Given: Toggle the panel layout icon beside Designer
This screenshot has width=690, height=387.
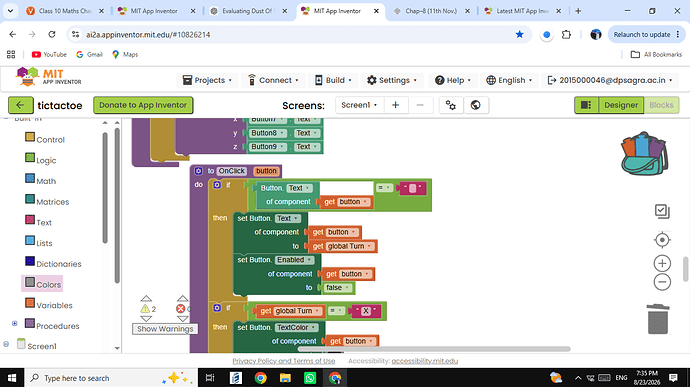Looking at the screenshot, I should coord(586,105).
